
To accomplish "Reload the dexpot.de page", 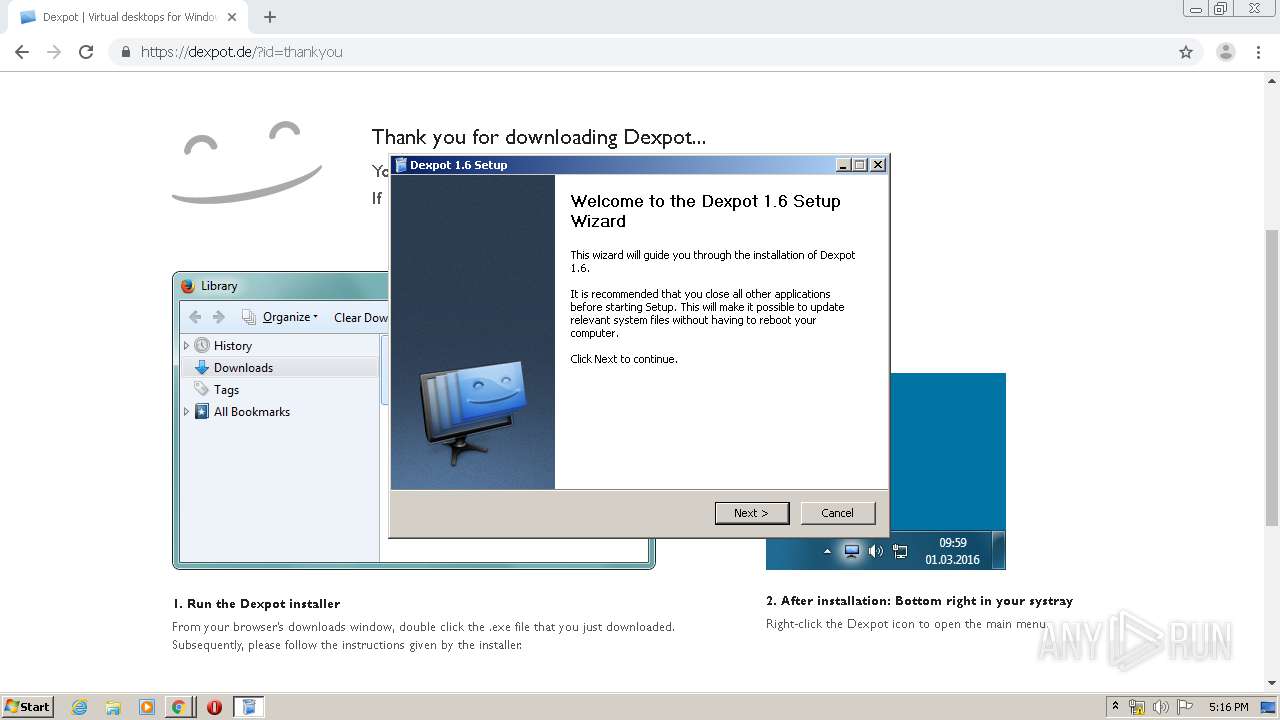I will pos(86,52).
